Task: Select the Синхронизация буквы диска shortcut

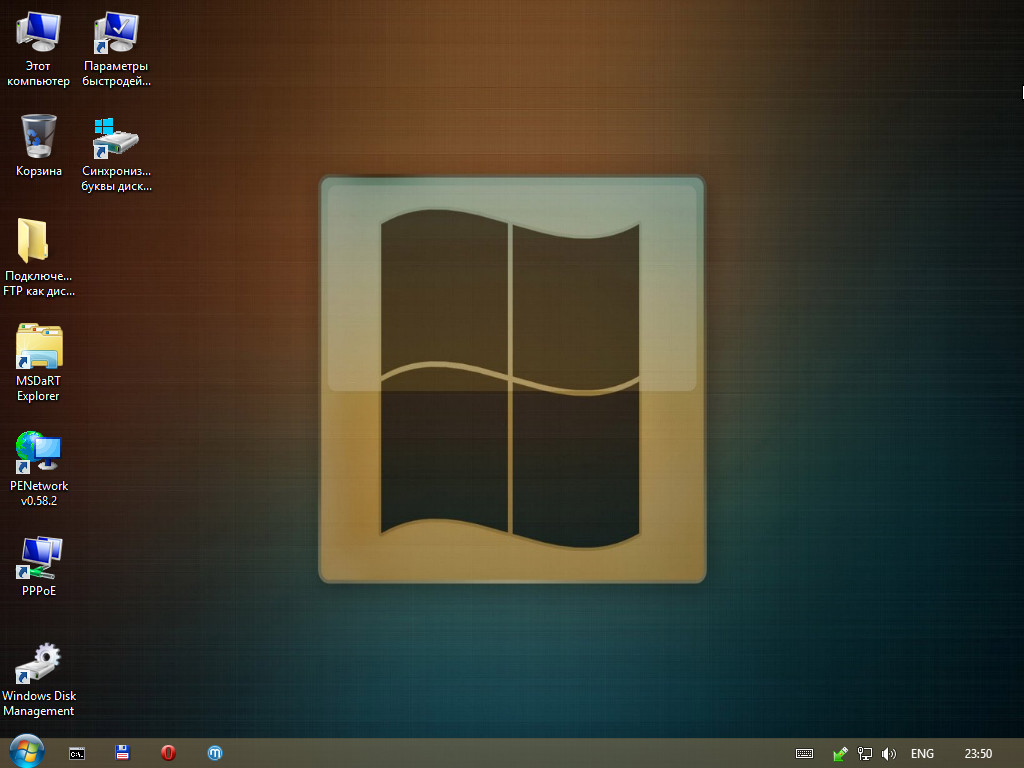Action: click(x=116, y=138)
